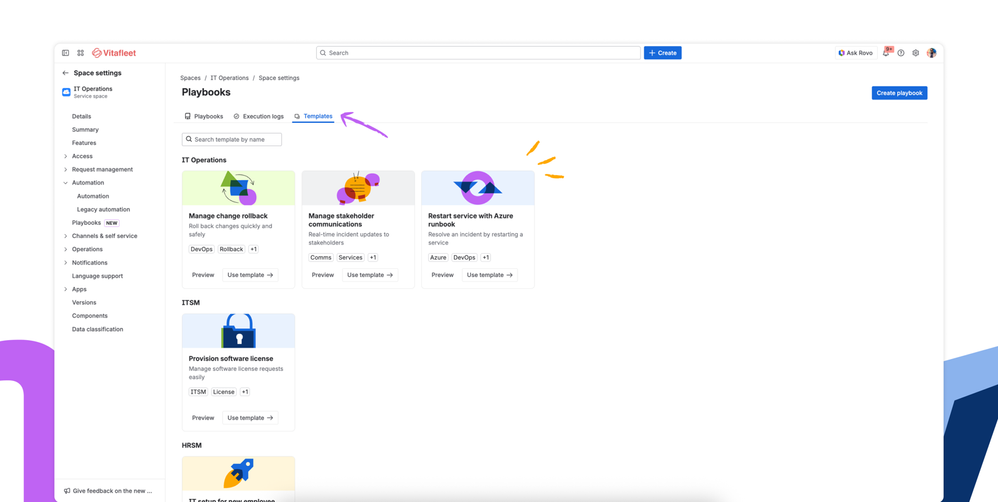The height and width of the screenshot is (502, 998).
Task: Preview the Manage change rollback template
Action: tap(203, 275)
